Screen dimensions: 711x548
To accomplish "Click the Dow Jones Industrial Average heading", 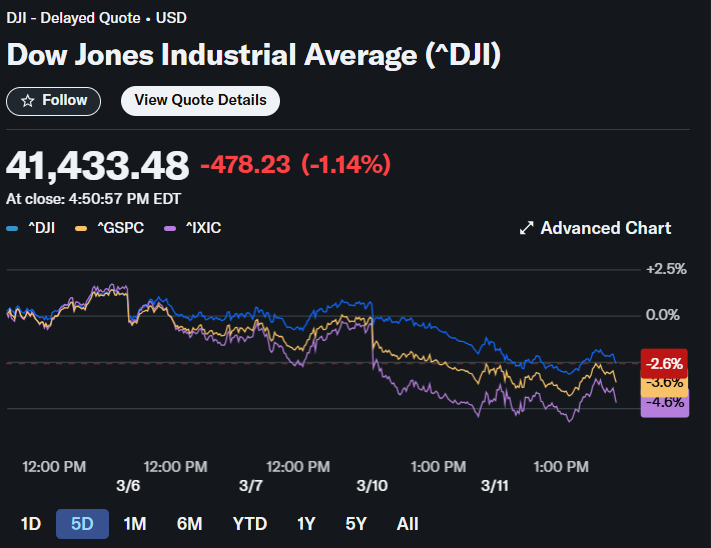I will pos(253,54).
